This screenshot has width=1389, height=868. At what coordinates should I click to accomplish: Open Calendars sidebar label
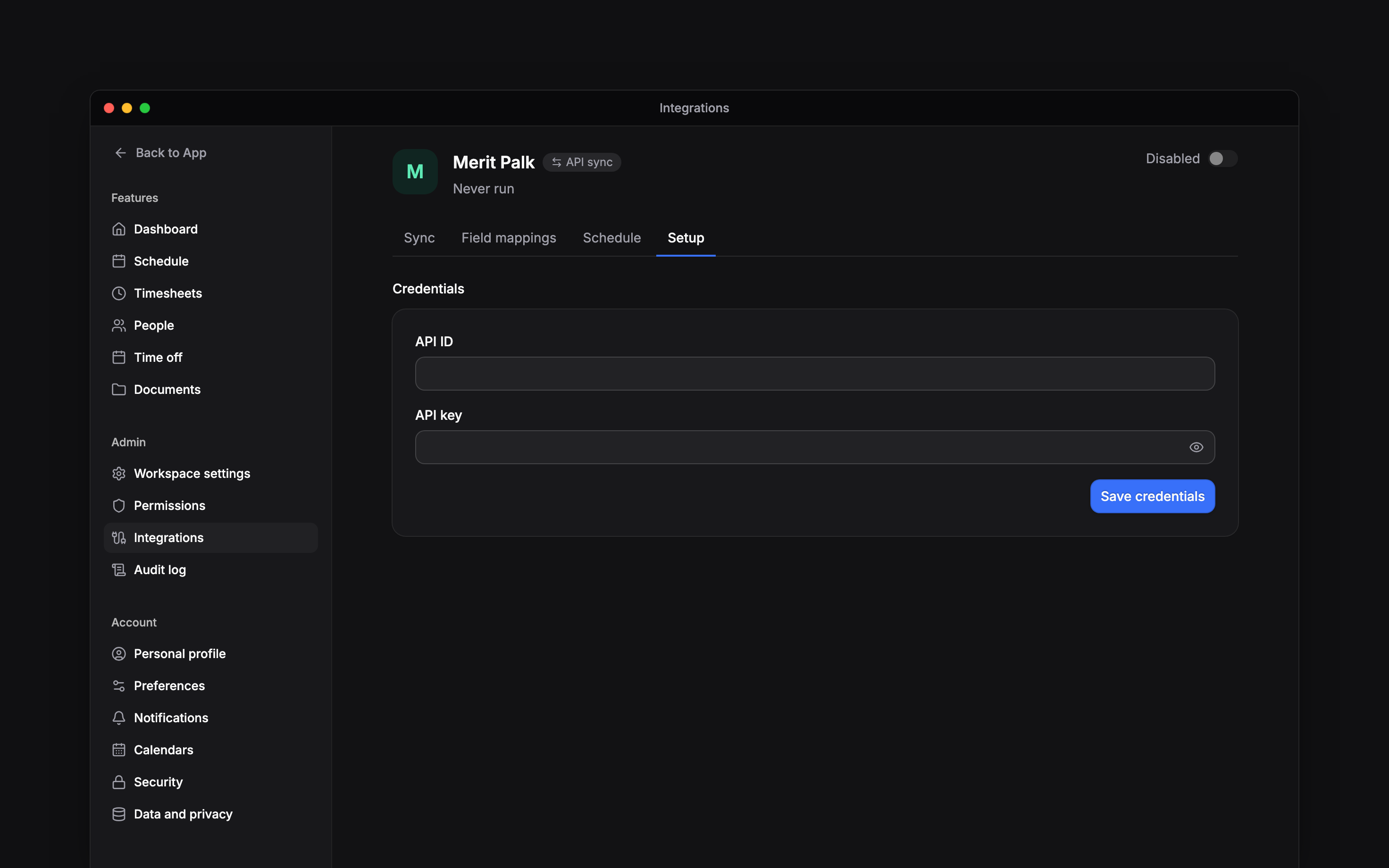(x=164, y=751)
